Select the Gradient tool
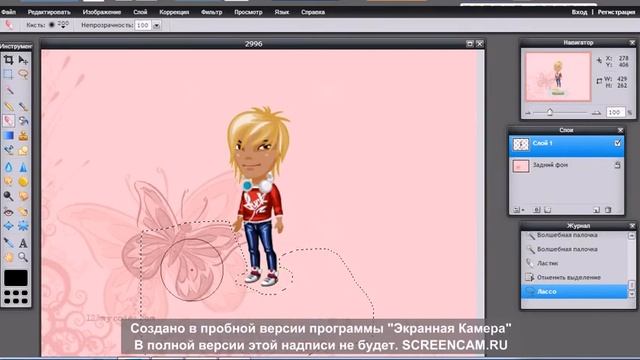The width and height of the screenshot is (640, 360). tap(9, 136)
